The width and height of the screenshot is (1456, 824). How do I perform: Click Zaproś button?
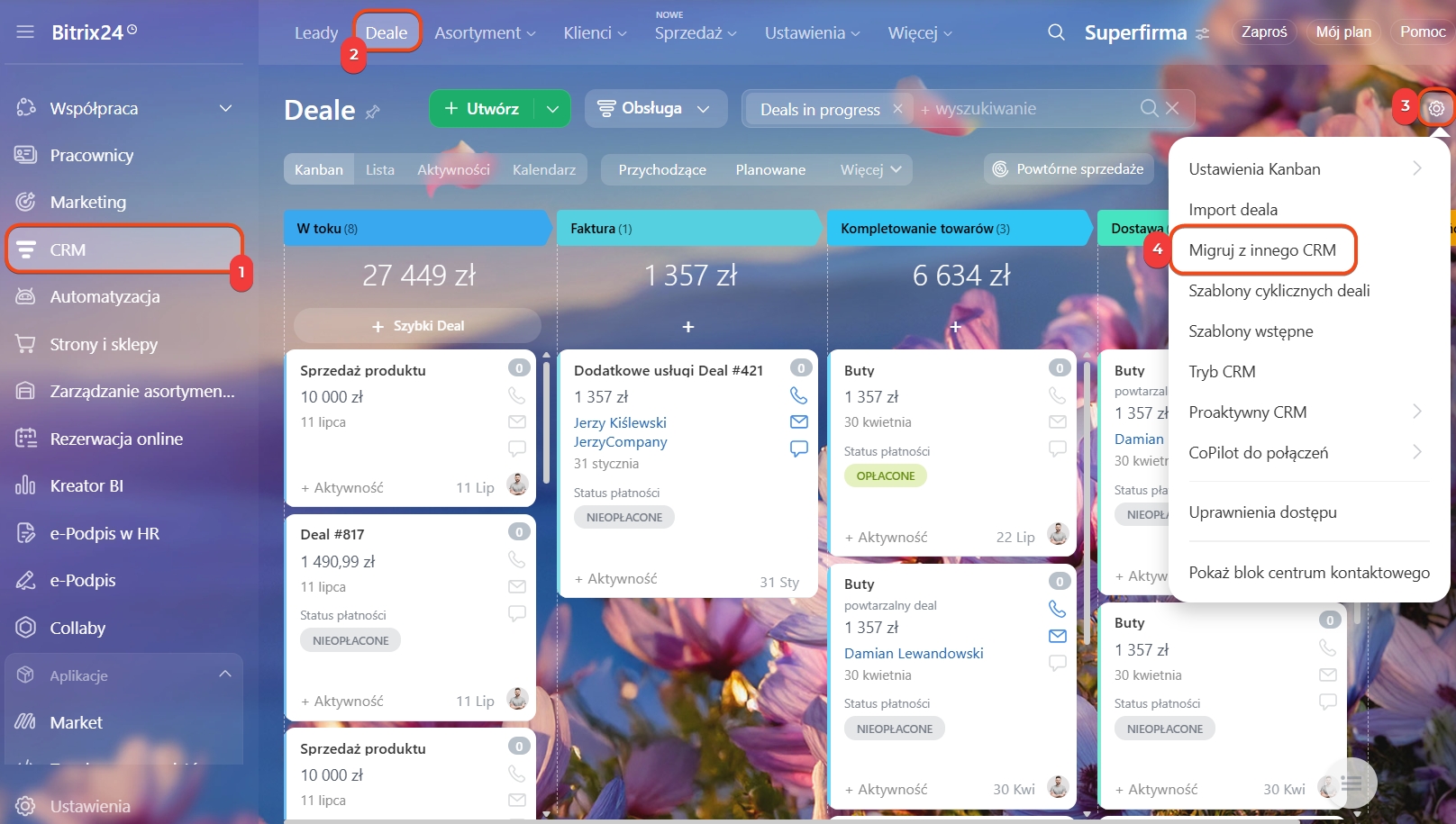pyautogui.click(x=1264, y=32)
